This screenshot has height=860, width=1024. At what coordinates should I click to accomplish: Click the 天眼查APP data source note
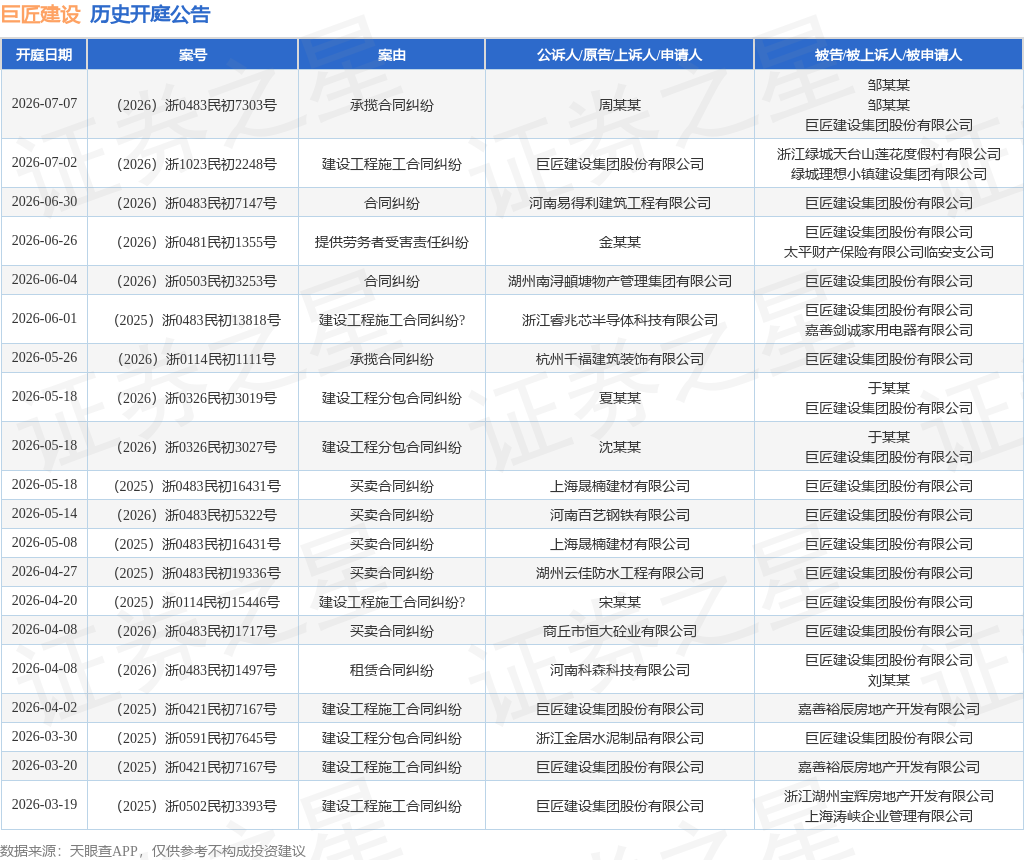153,851
